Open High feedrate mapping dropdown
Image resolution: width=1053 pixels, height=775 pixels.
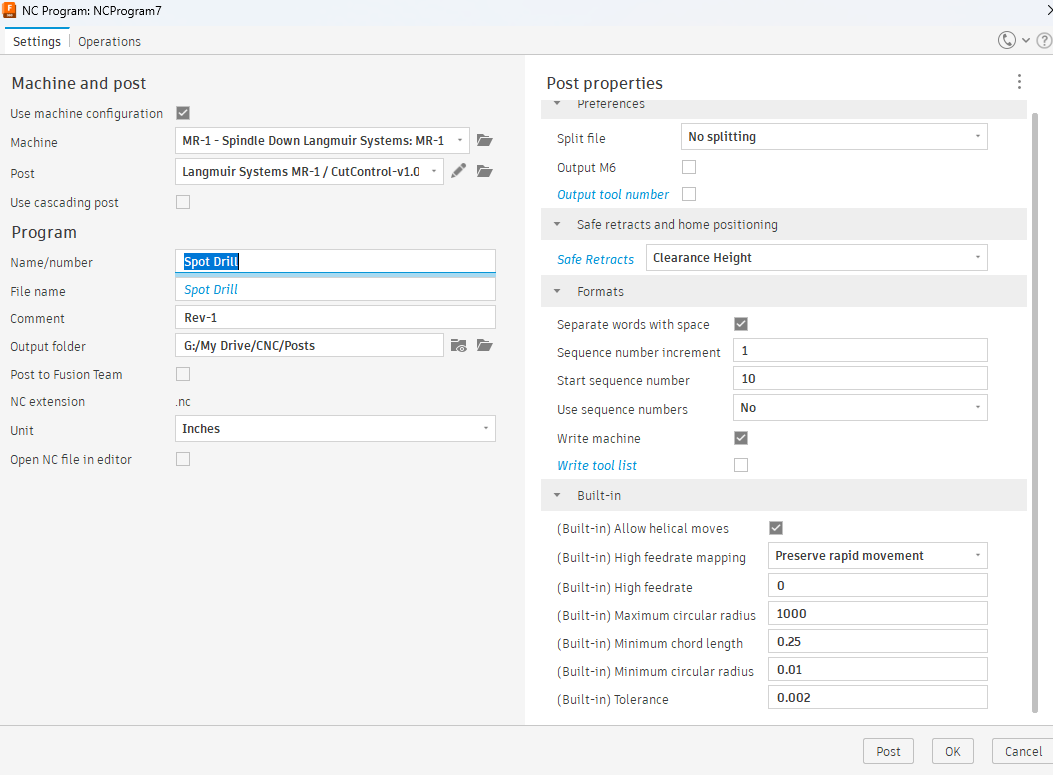(878, 555)
